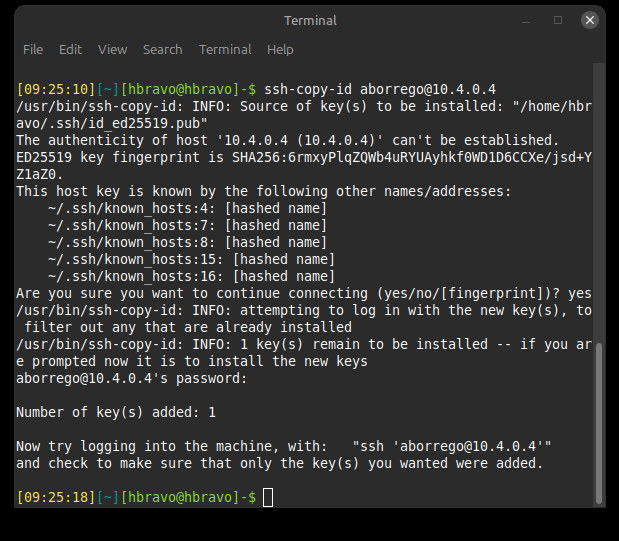Open the Edit menu
Viewport: 619px width, 541px height.
70,49
